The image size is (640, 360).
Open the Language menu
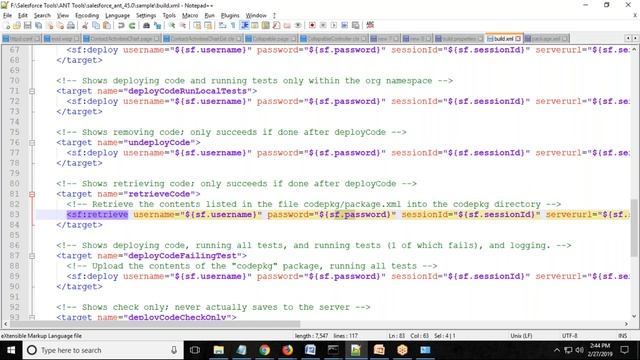(x=117, y=16)
